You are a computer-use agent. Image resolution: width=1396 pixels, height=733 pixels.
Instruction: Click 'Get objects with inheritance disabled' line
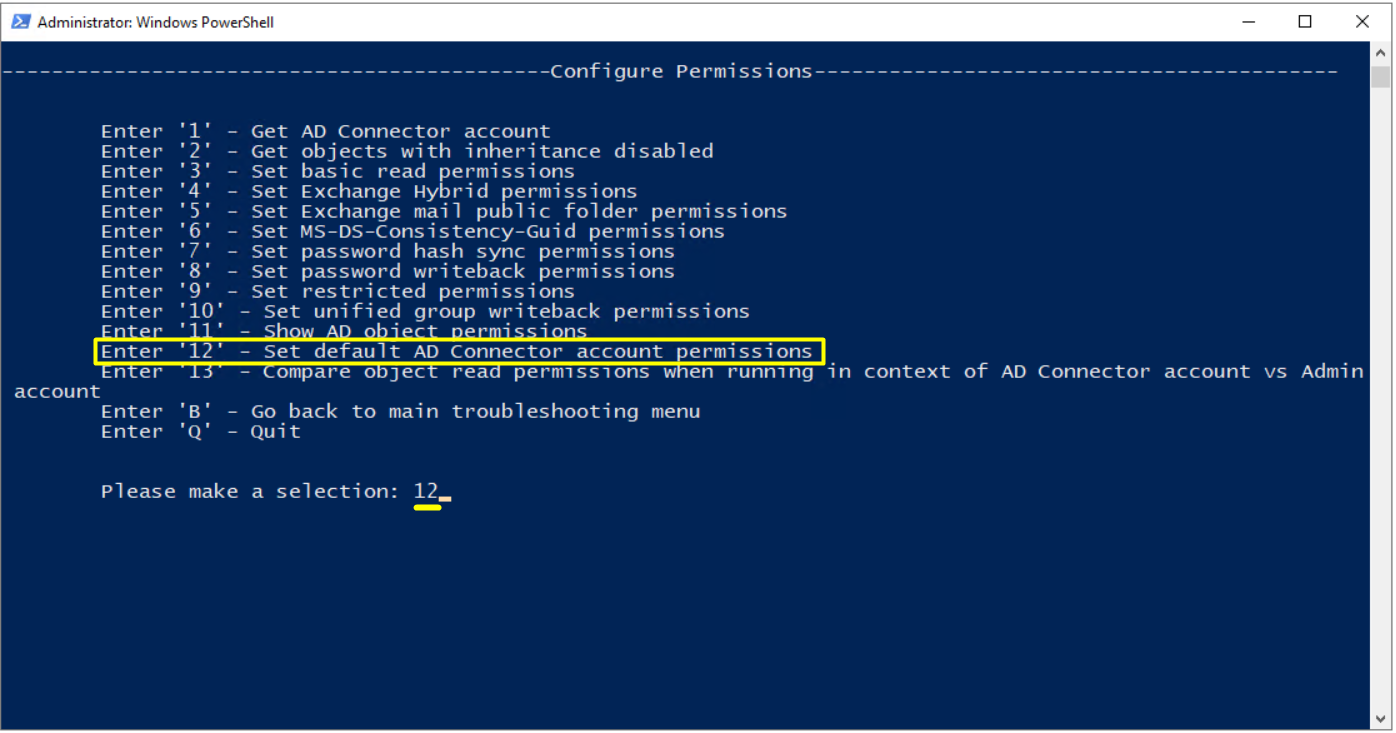point(407,151)
